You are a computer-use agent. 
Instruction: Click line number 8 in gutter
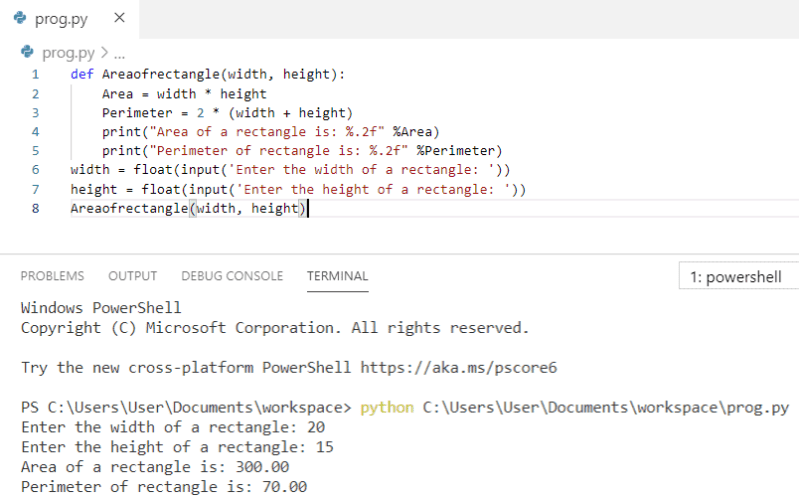pyautogui.click(x=35, y=208)
